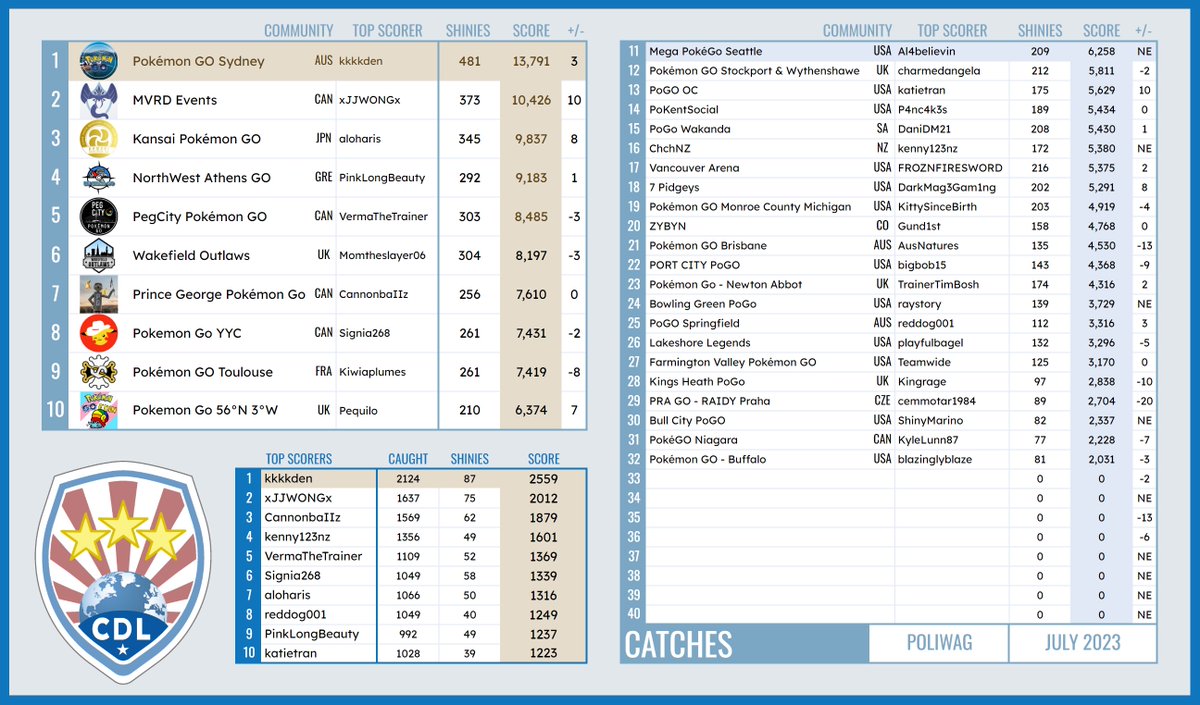Image resolution: width=1200 pixels, height=705 pixels.
Task: Click score 2012 for xJJWONGx
Action: click(x=543, y=498)
